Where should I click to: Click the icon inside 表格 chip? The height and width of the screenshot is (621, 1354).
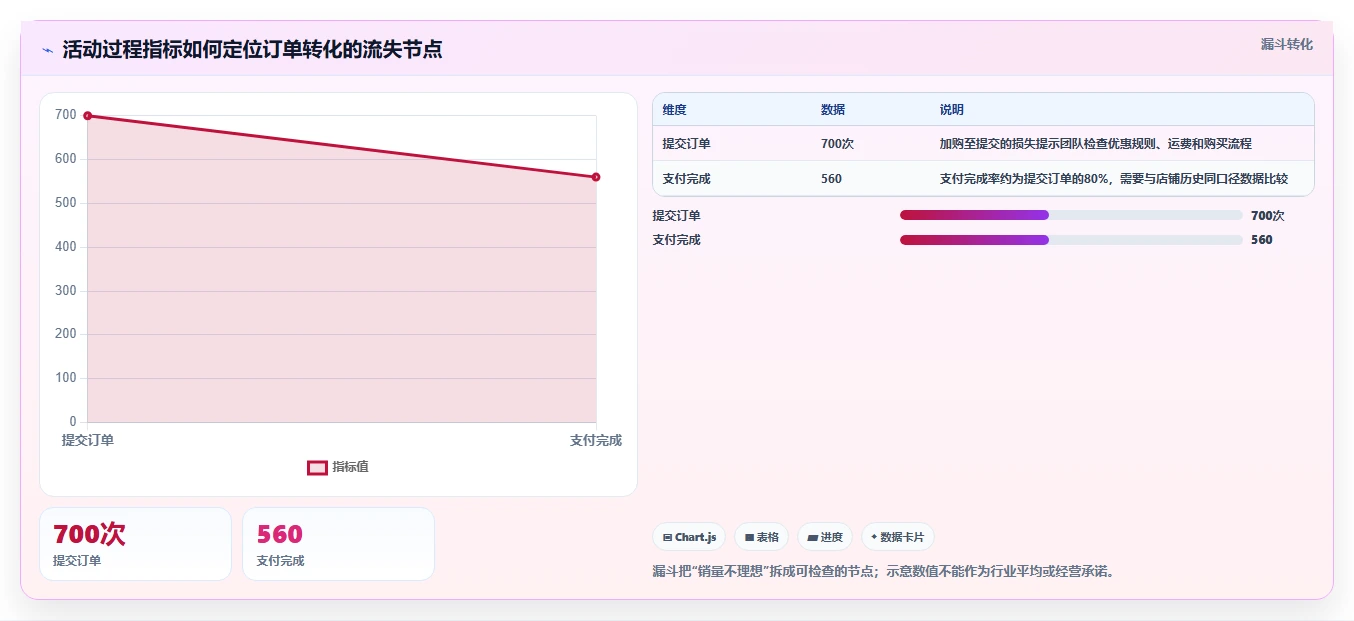coord(749,538)
